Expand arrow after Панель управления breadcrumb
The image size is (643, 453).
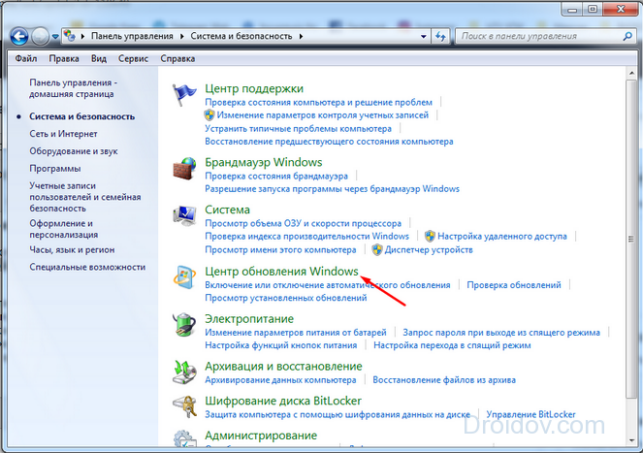pyautogui.click(x=182, y=36)
